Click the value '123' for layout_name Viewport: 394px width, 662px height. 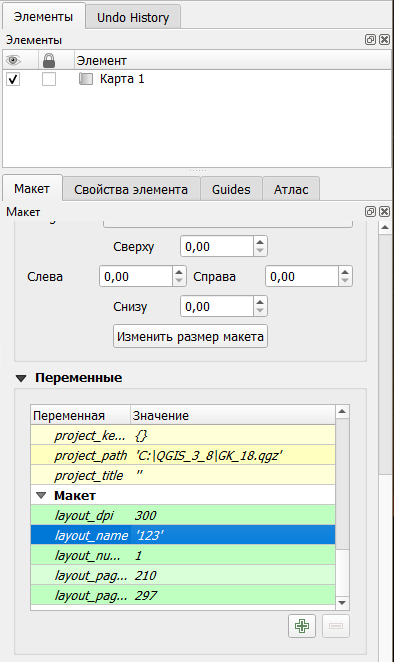149,535
